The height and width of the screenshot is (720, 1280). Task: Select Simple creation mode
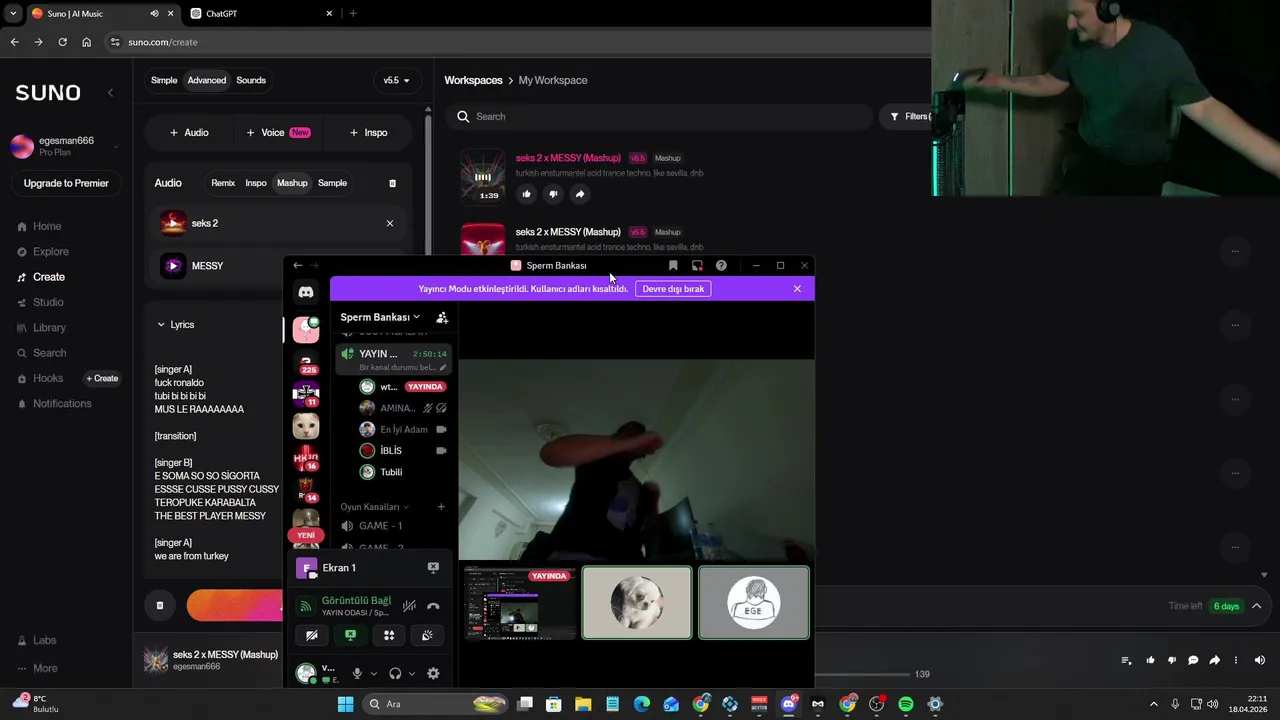(x=164, y=80)
